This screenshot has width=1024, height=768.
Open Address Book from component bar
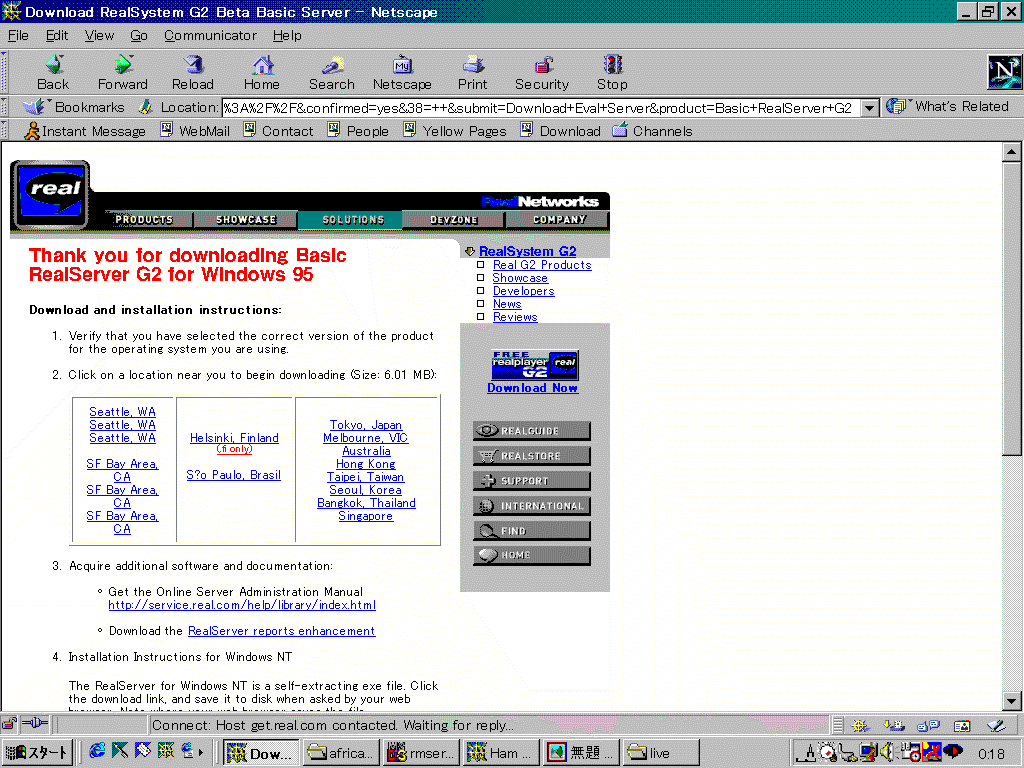tap(961, 725)
